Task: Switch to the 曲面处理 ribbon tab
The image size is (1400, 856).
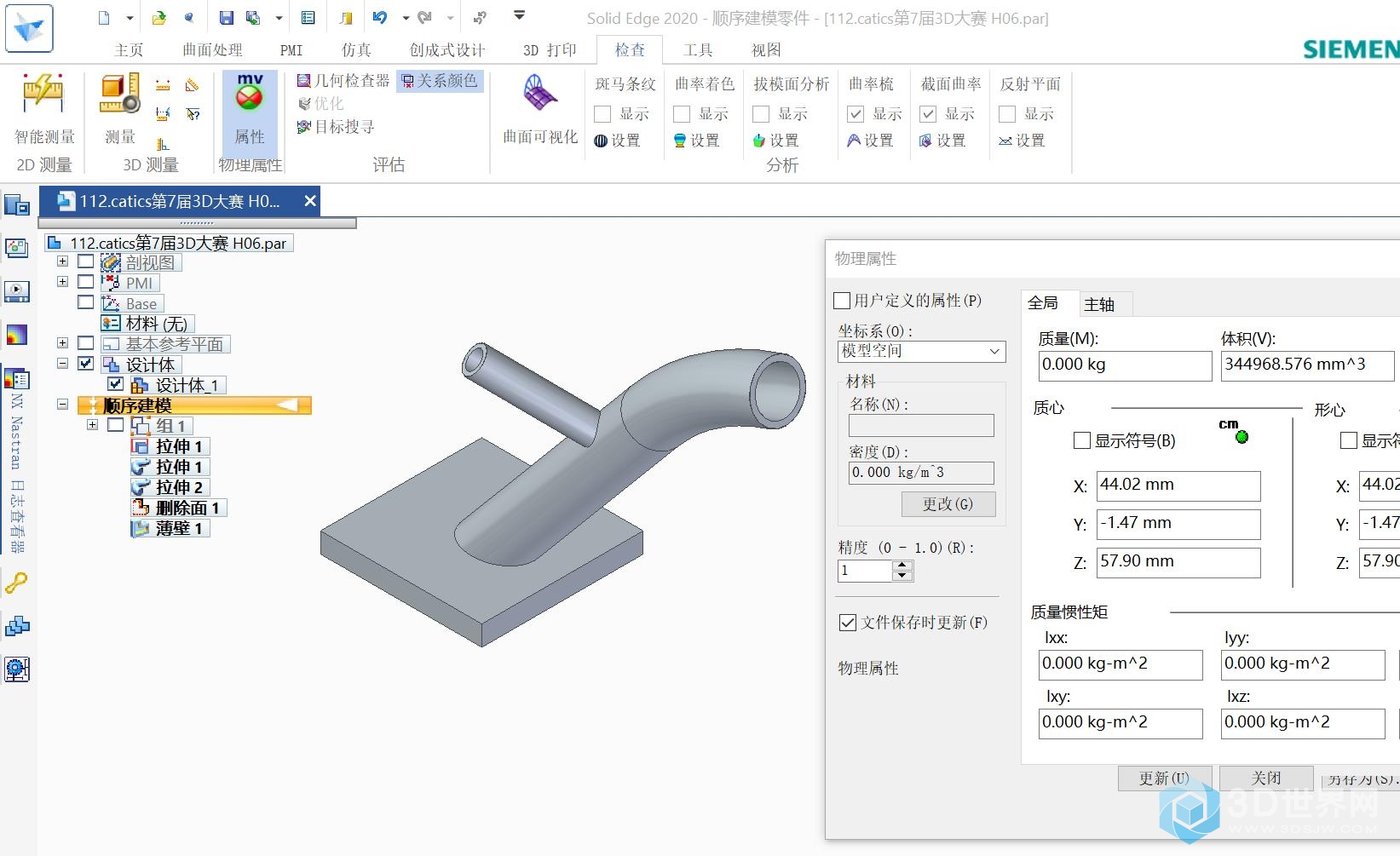Action: pyautogui.click(x=212, y=50)
